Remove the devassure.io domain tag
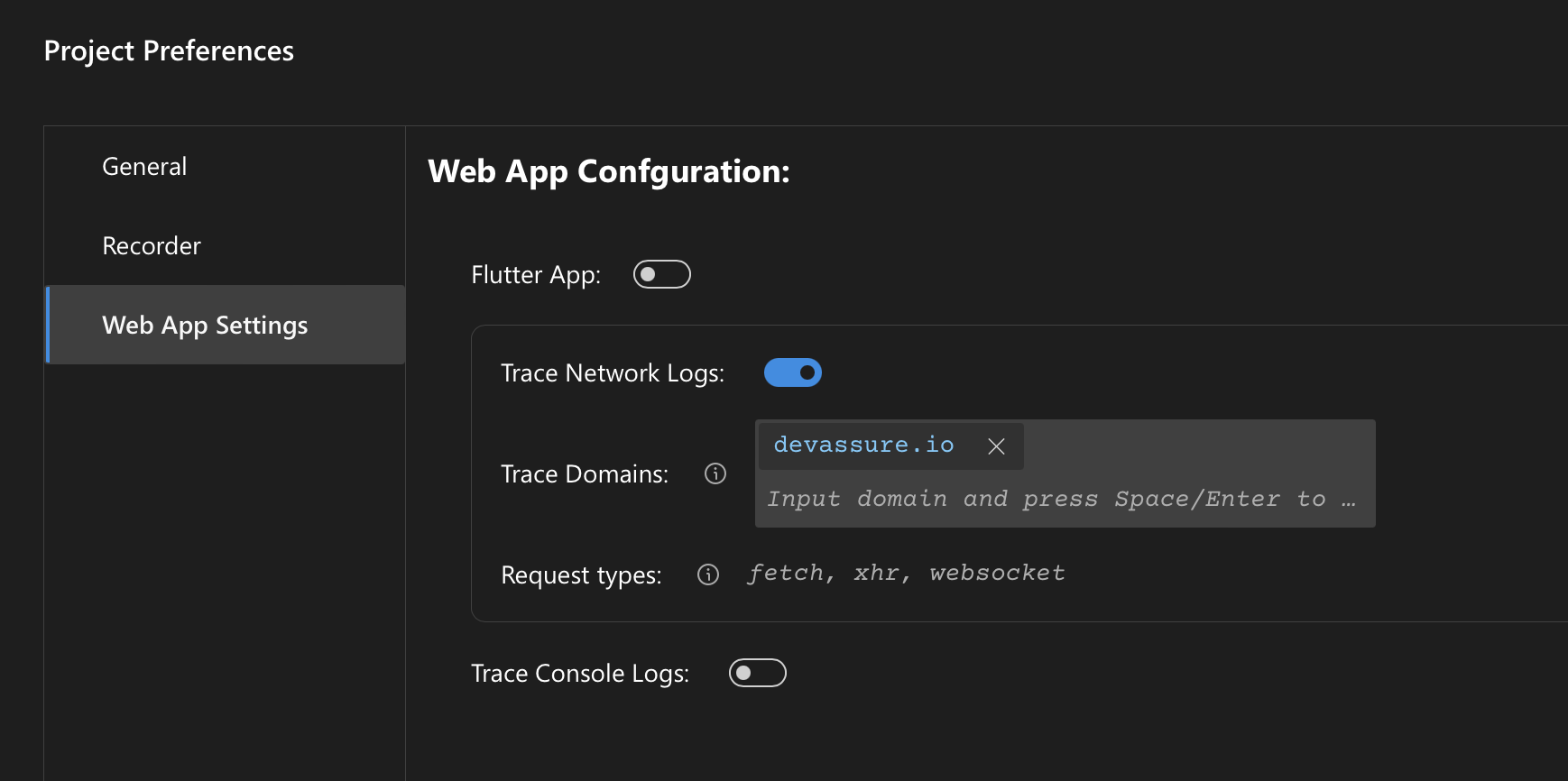 click(996, 446)
